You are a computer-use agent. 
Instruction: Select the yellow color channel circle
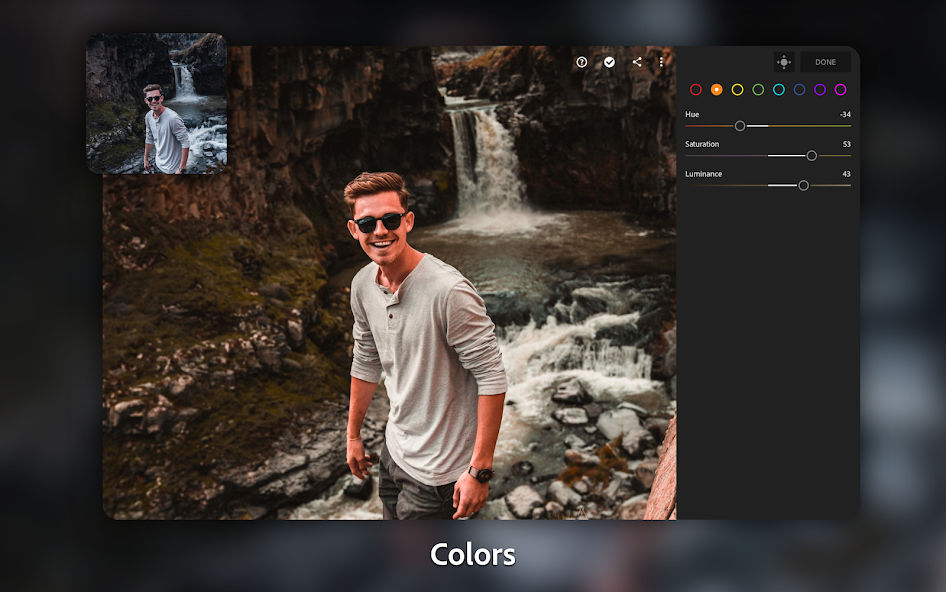[737, 90]
